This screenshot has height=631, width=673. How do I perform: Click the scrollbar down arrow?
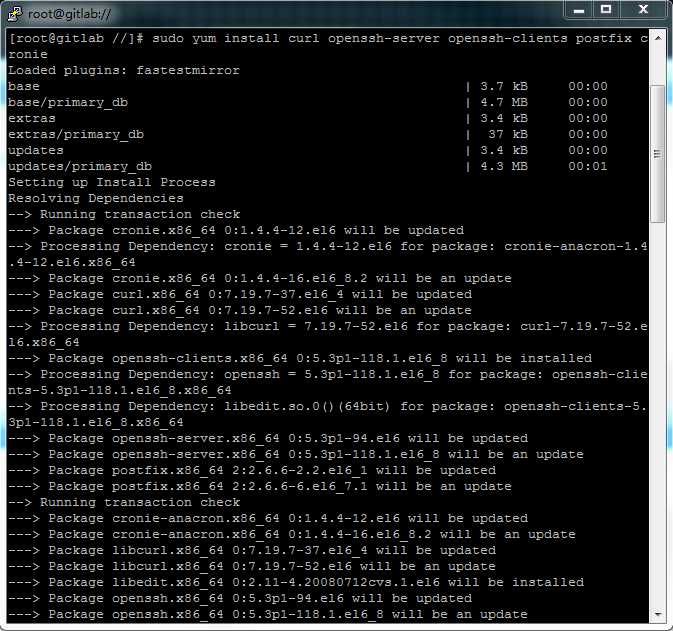point(658,615)
